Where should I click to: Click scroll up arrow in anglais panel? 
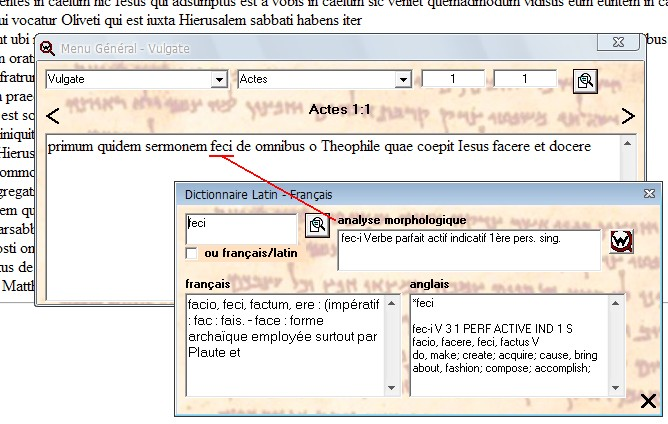click(615, 303)
